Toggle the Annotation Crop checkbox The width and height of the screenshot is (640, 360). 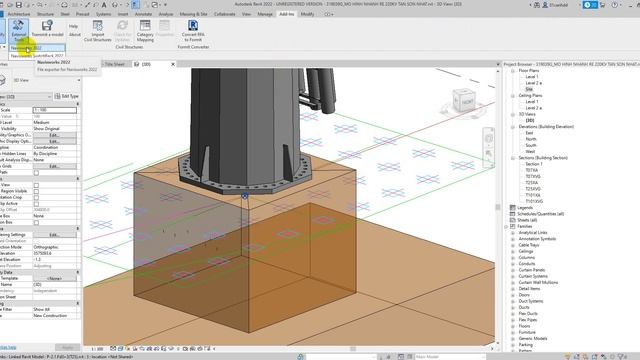pyautogui.click(x=36, y=198)
